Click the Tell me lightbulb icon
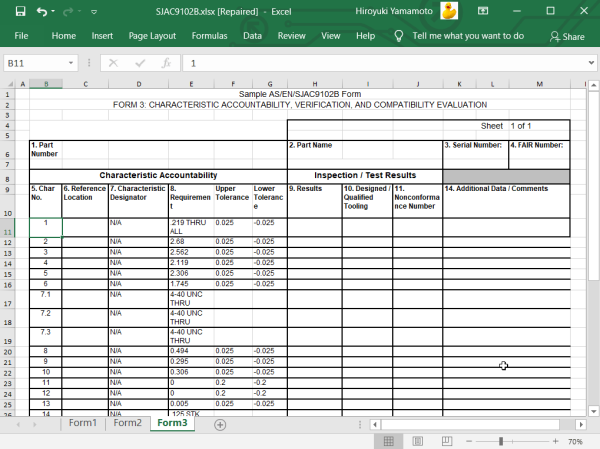 pyautogui.click(x=398, y=36)
